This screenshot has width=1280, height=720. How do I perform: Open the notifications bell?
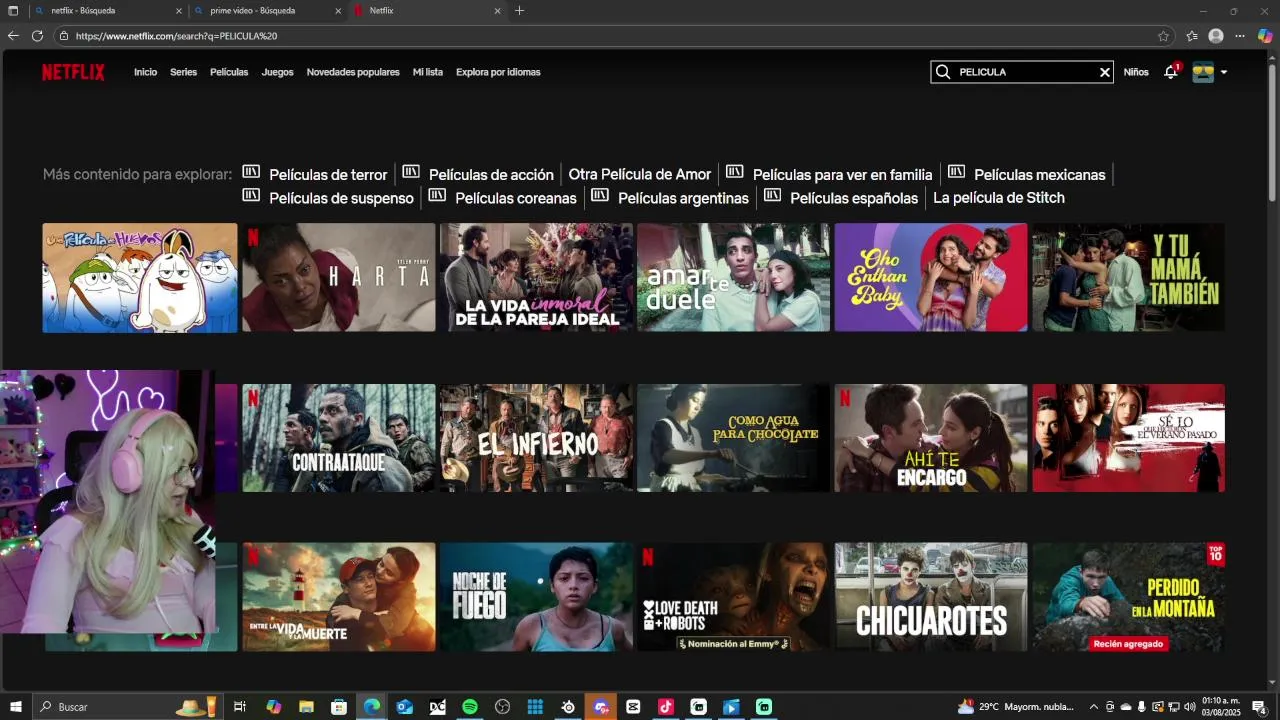[x=1170, y=72]
